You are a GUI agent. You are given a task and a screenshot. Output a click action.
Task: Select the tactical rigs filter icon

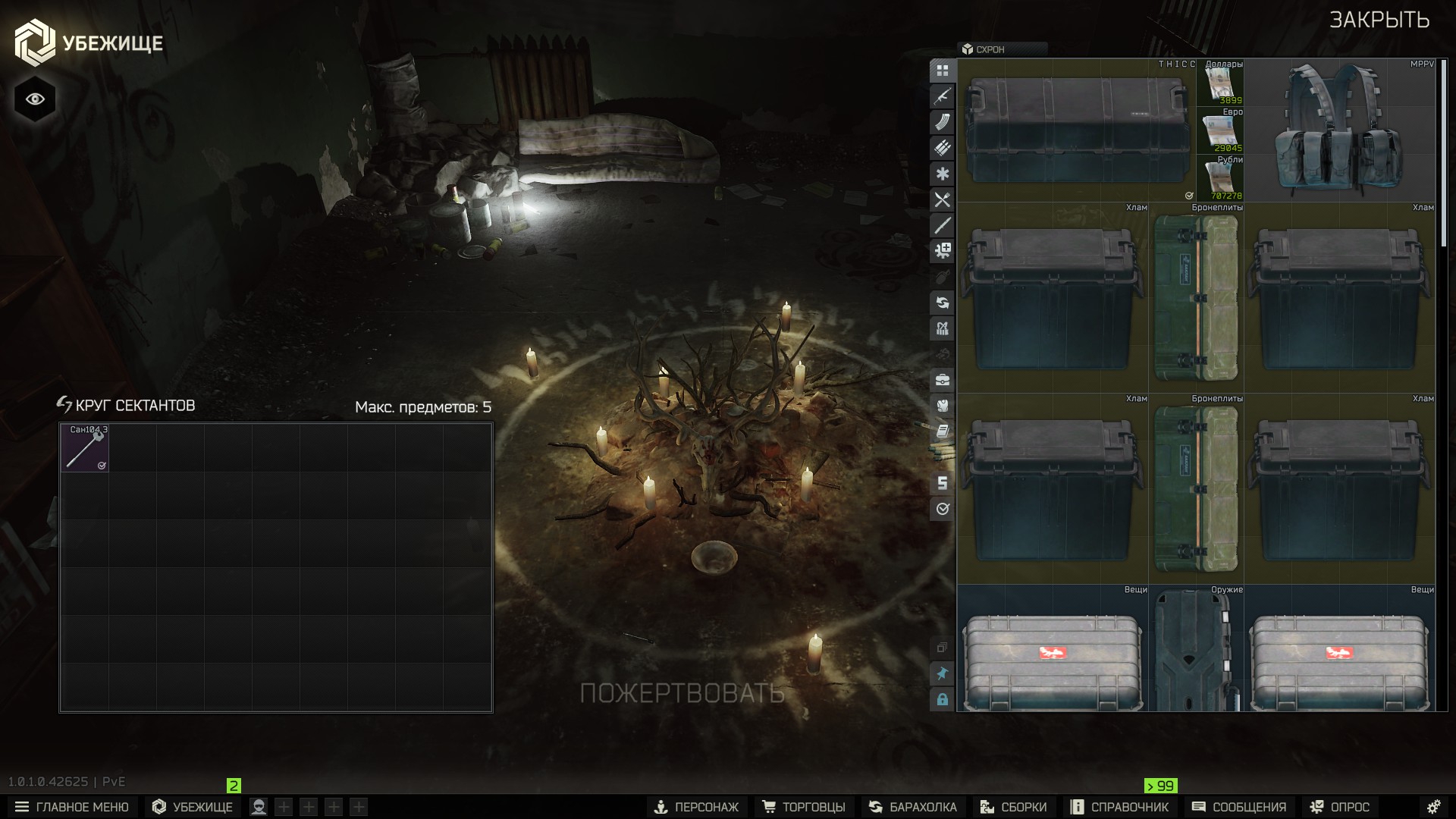click(x=942, y=328)
